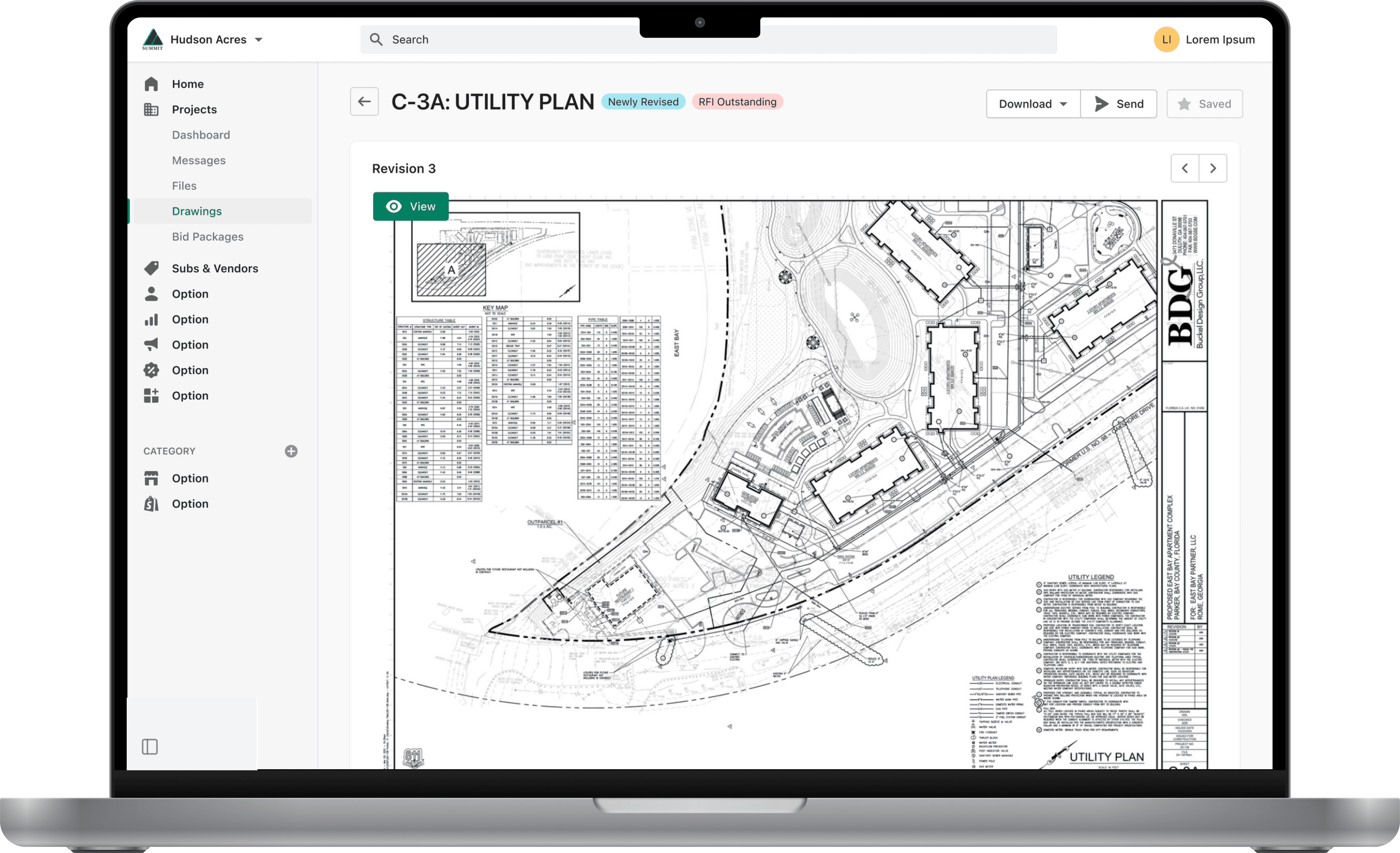
Task: Click the shopping bag Option icon
Action: click(151, 504)
